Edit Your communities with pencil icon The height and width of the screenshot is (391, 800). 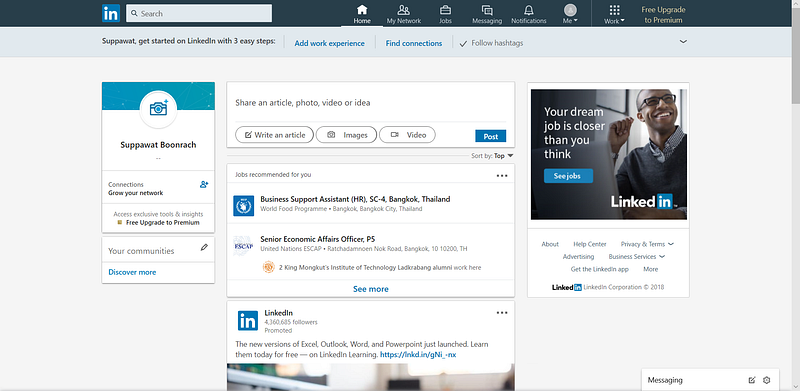205,247
